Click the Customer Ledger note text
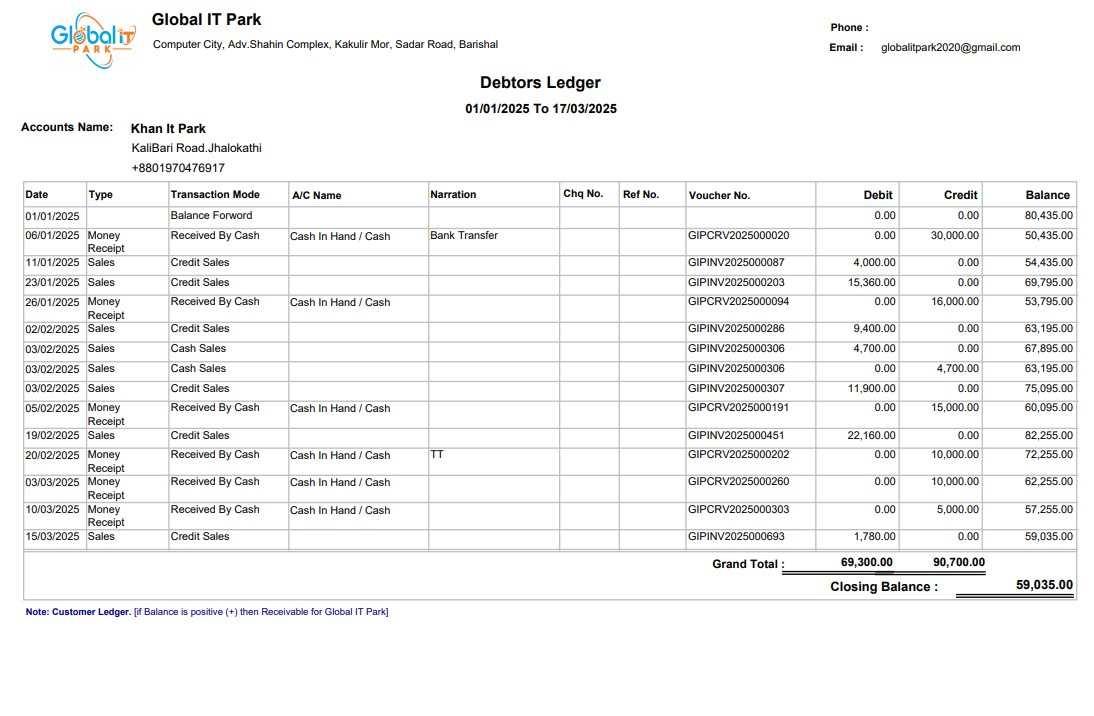Viewport: 1094px width, 716px height. 207,612
